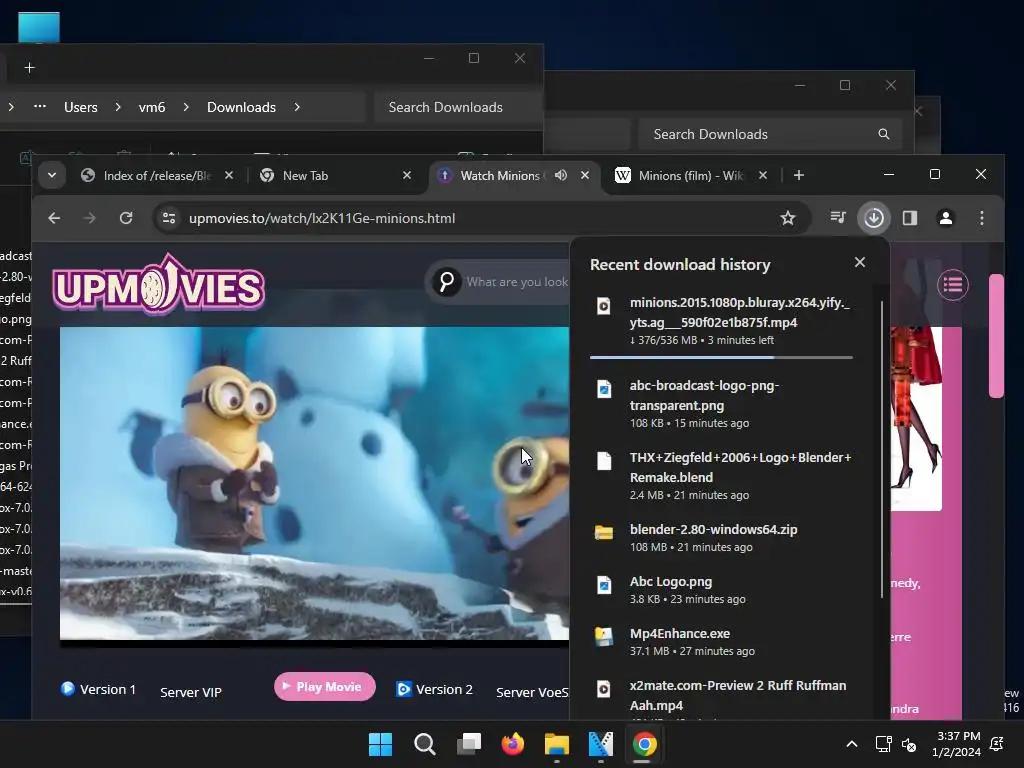Open Abc Logo.png download entry
Image resolution: width=1024 pixels, height=768 pixels.
tap(721, 590)
